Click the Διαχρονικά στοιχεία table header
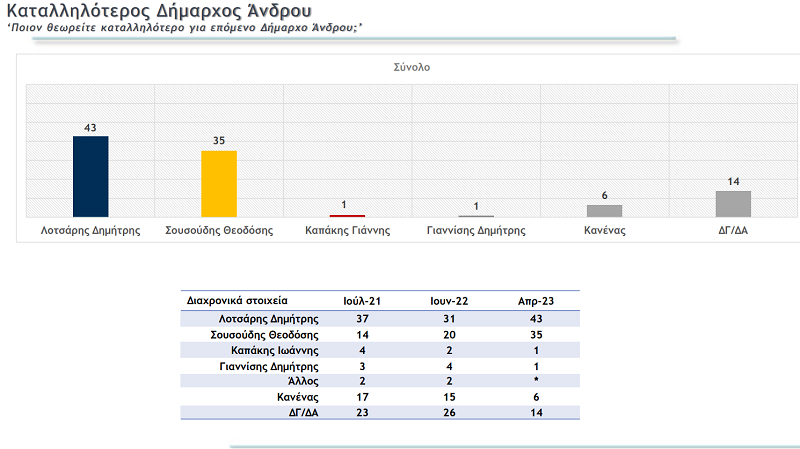The width and height of the screenshot is (800, 449). 235,300
